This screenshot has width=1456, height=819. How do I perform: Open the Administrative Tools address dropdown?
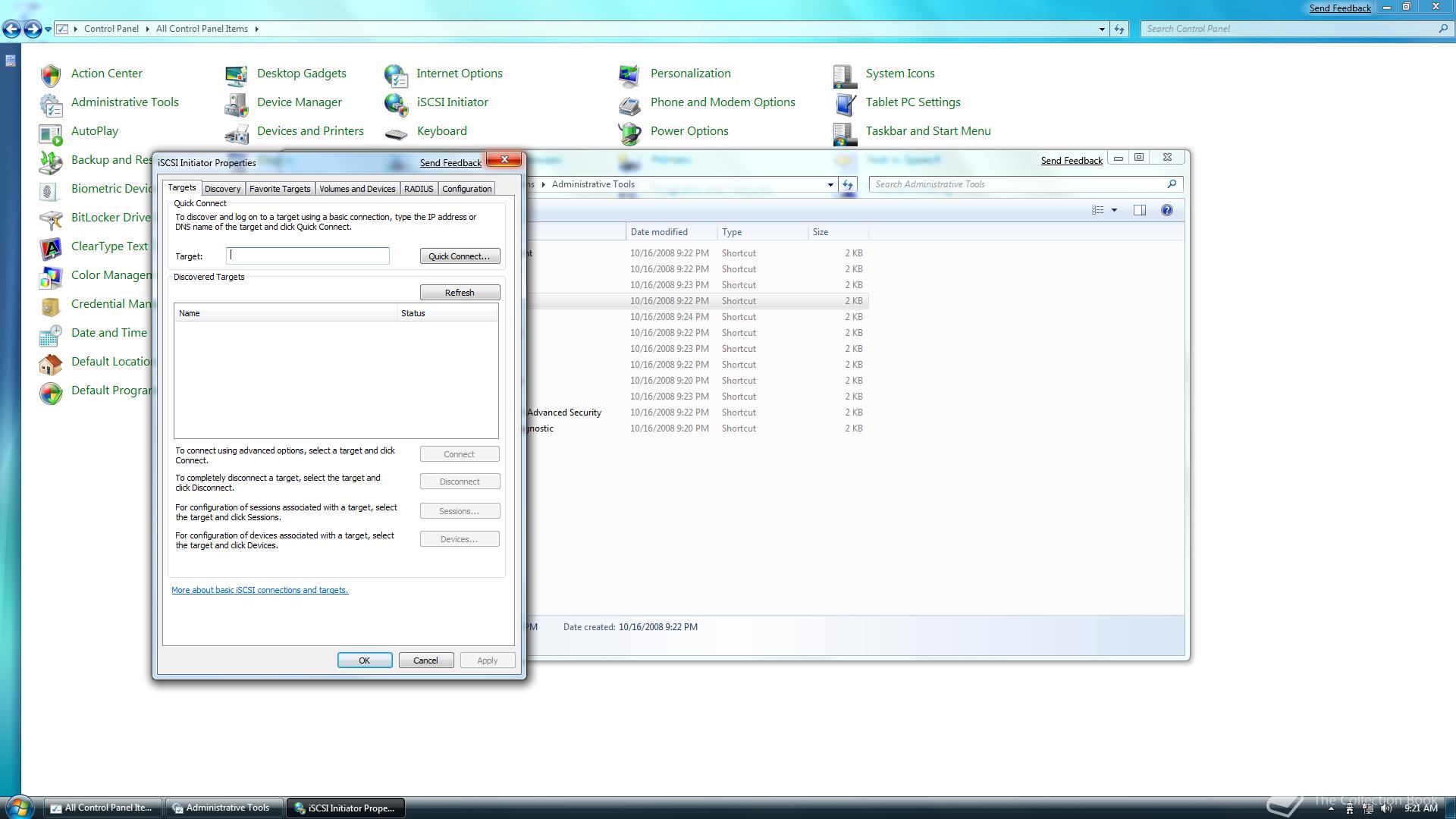tap(830, 184)
